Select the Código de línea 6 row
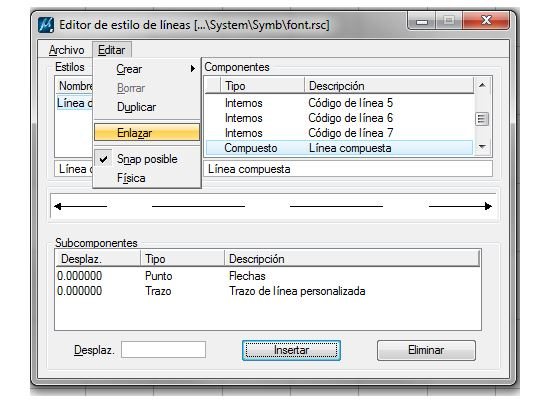The width and height of the screenshot is (535, 403). (x=339, y=118)
